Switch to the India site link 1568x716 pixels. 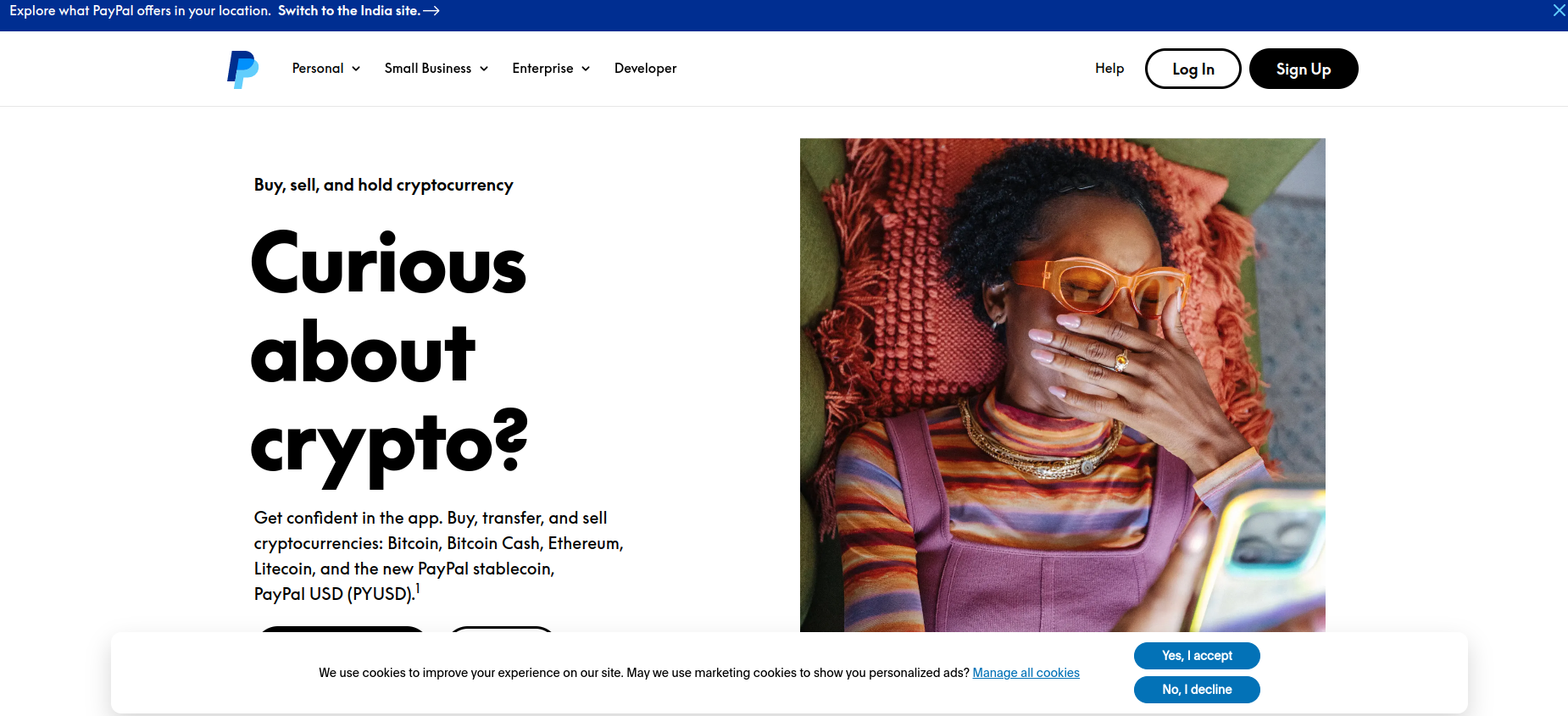(x=348, y=11)
